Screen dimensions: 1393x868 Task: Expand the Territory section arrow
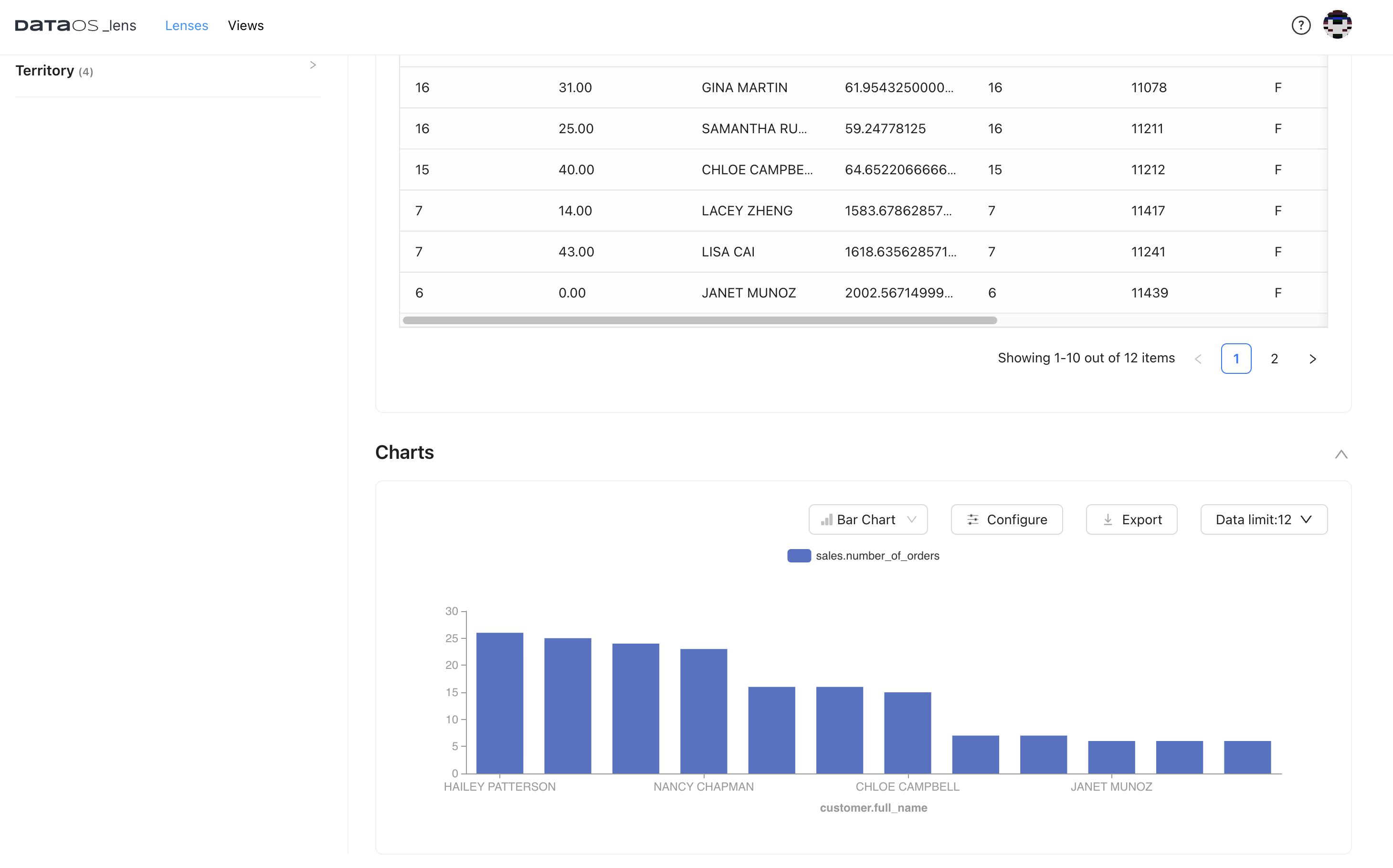313,65
